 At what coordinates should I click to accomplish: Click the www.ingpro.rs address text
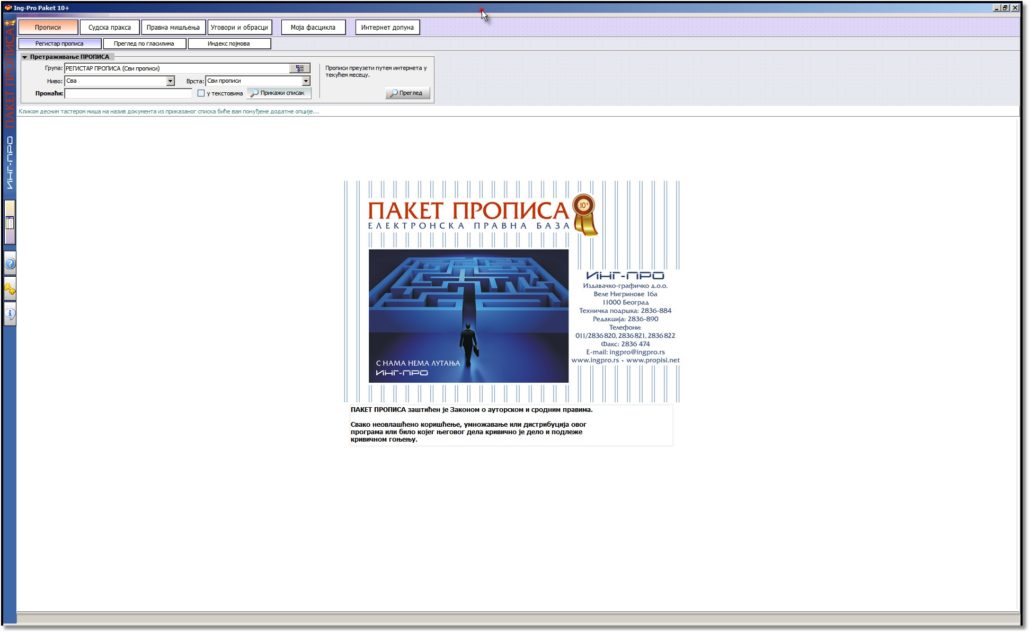pyautogui.click(x=595, y=360)
